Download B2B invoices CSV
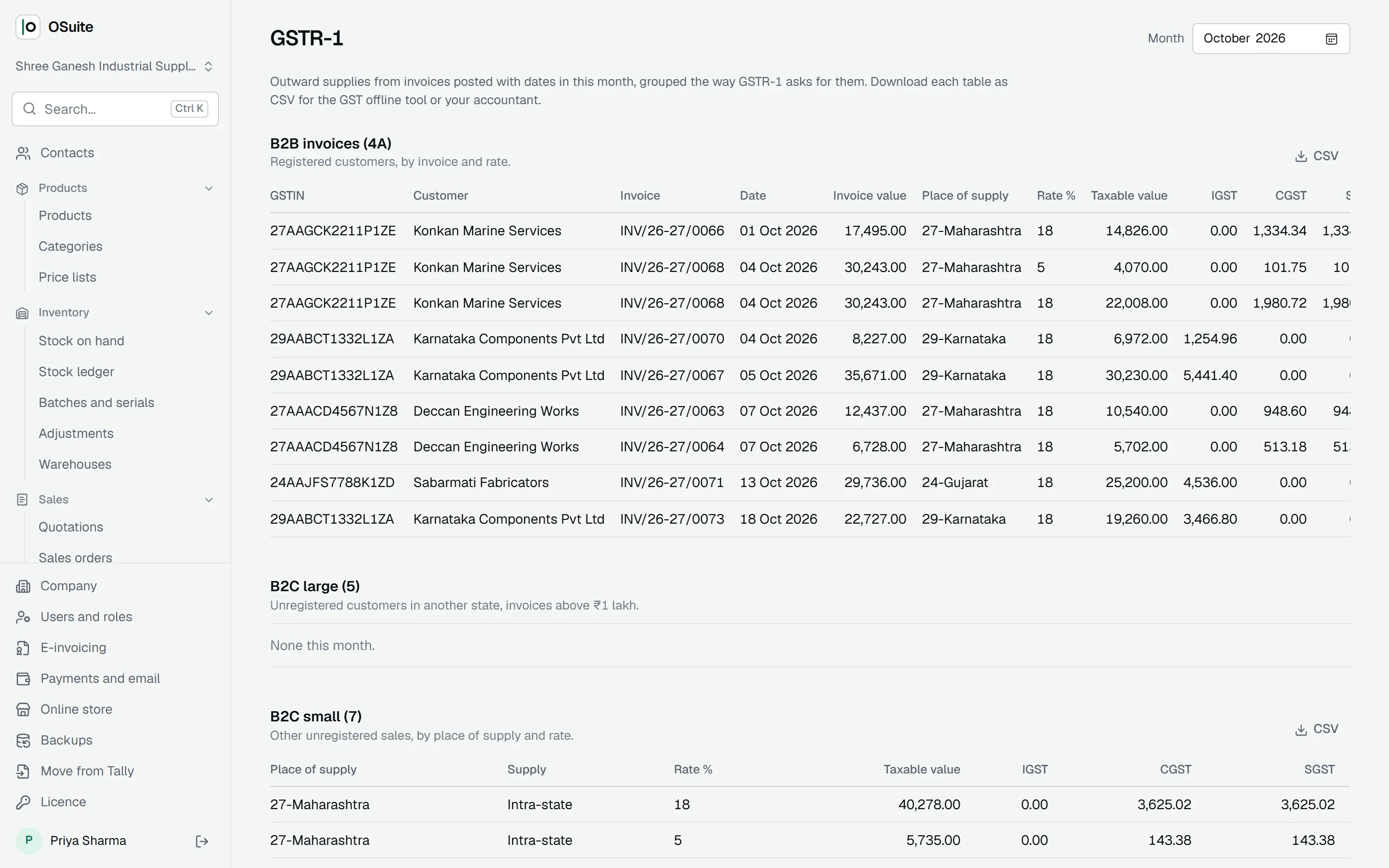The image size is (1389, 868). [1317, 156]
